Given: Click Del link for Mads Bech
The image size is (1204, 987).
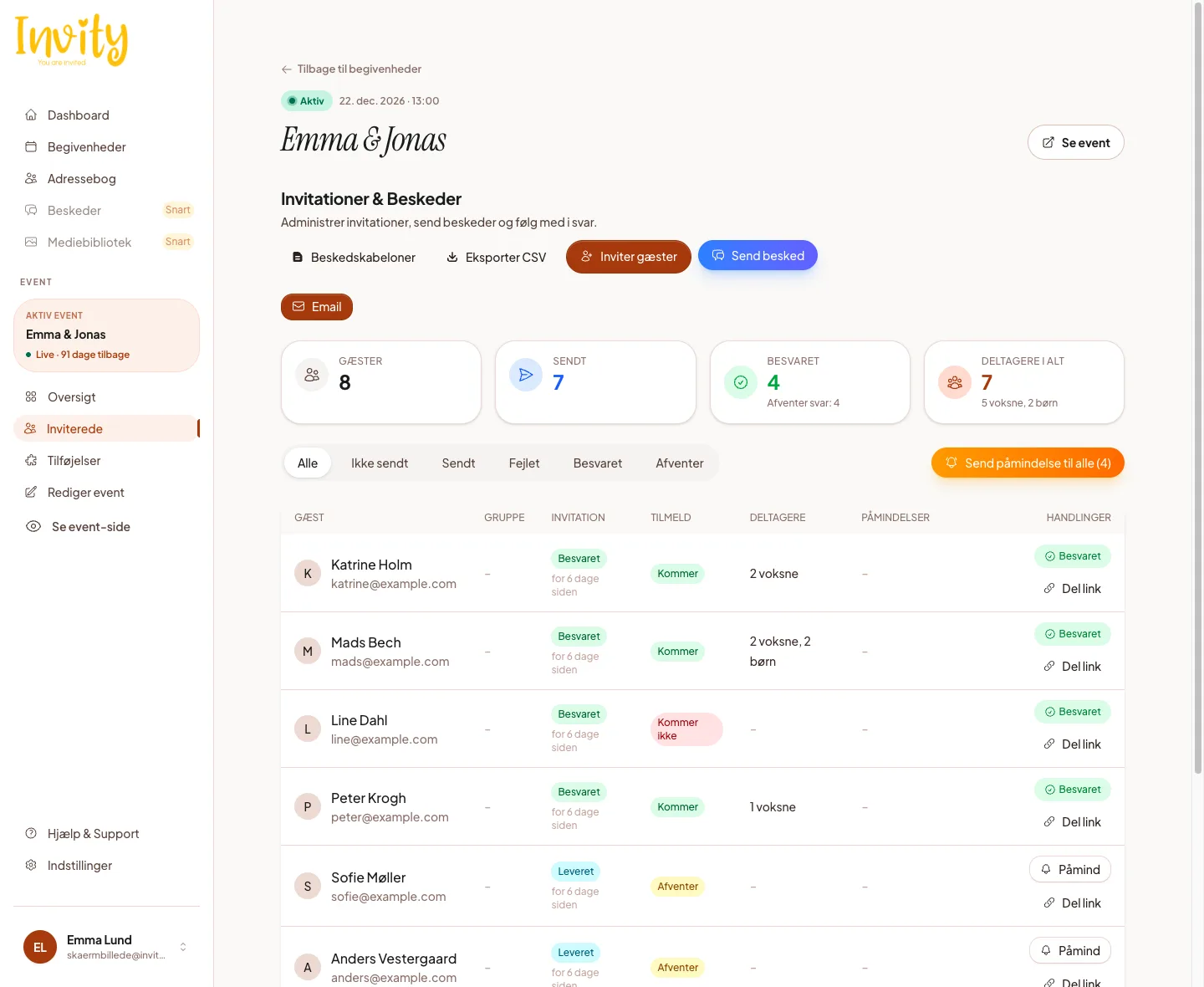Looking at the screenshot, I should coord(1072,667).
